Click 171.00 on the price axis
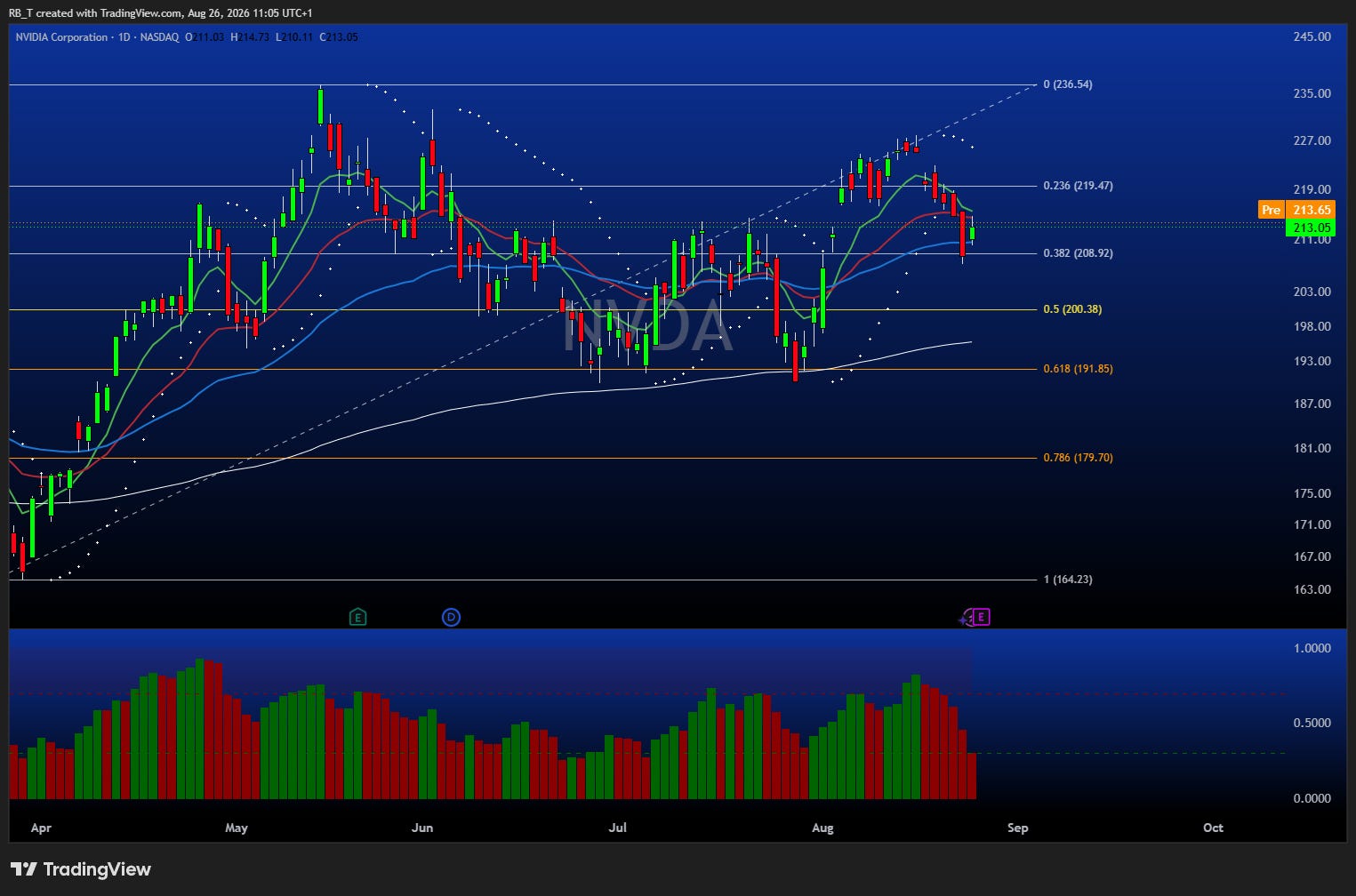The width and height of the screenshot is (1356, 896). [x=1312, y=524]
